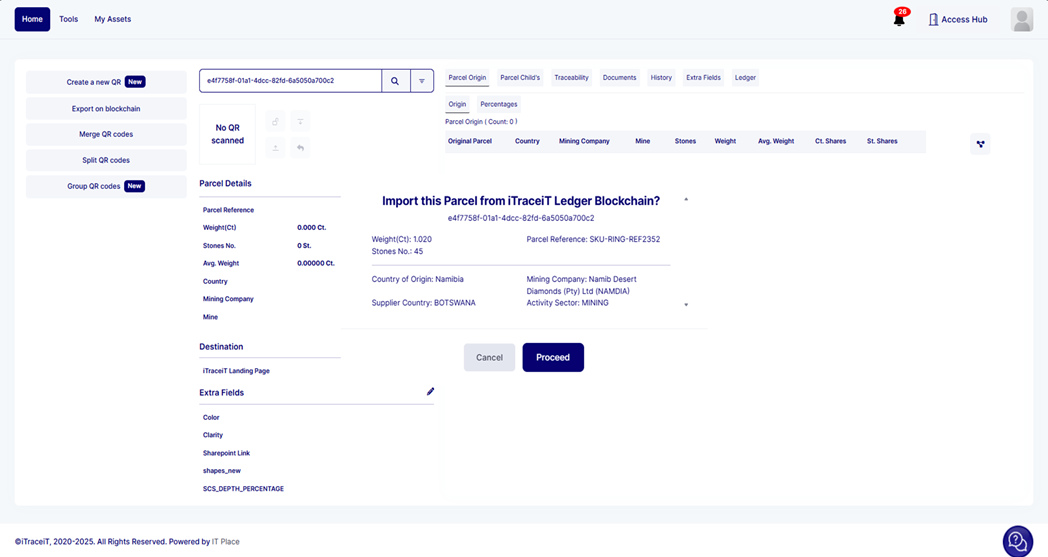Open the user profile avatar
The height and width of the screenshot is (557, 1048).
tap(1021, 19)
